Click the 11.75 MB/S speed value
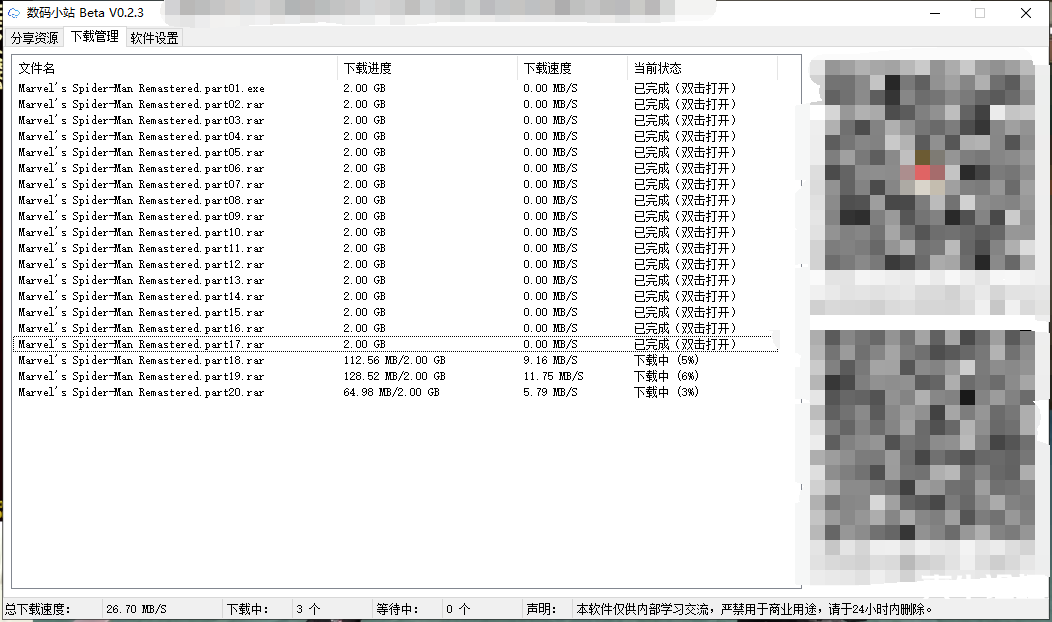 [x=554, y=376]
